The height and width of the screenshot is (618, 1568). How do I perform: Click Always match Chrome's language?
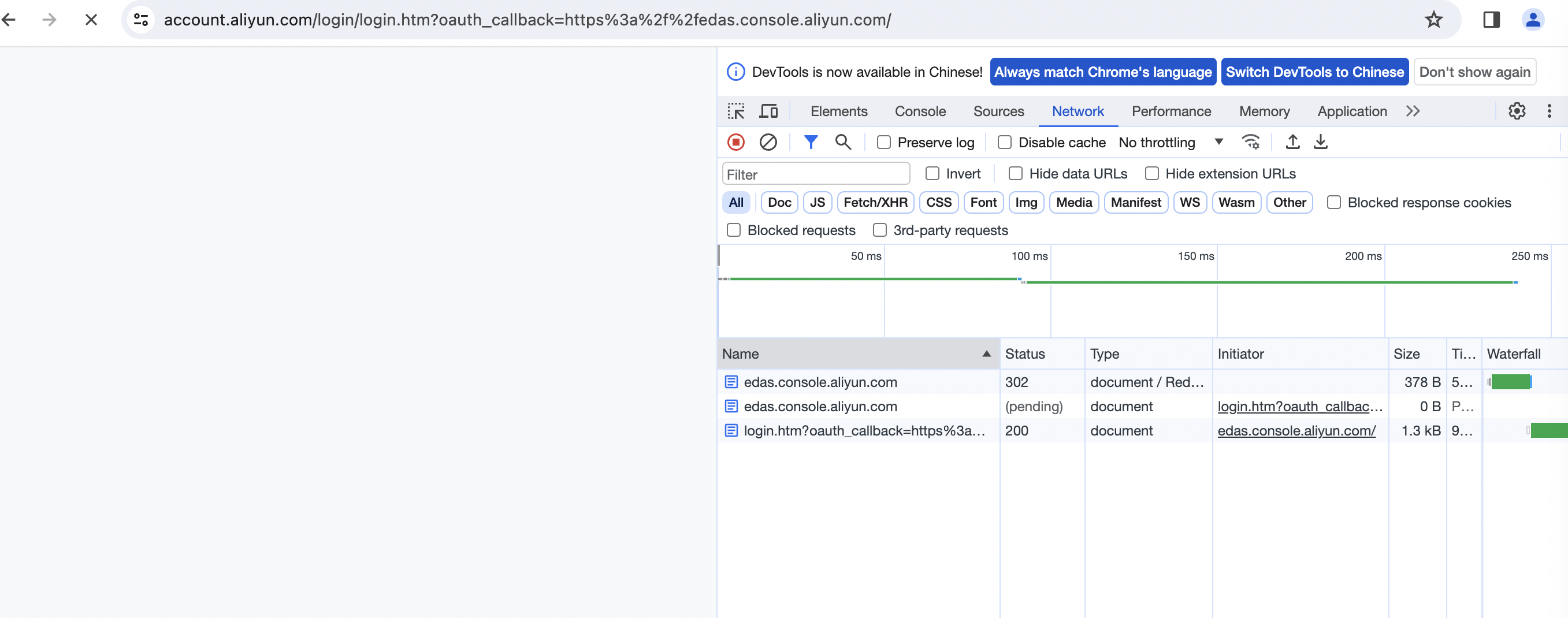coord(1102,72)
